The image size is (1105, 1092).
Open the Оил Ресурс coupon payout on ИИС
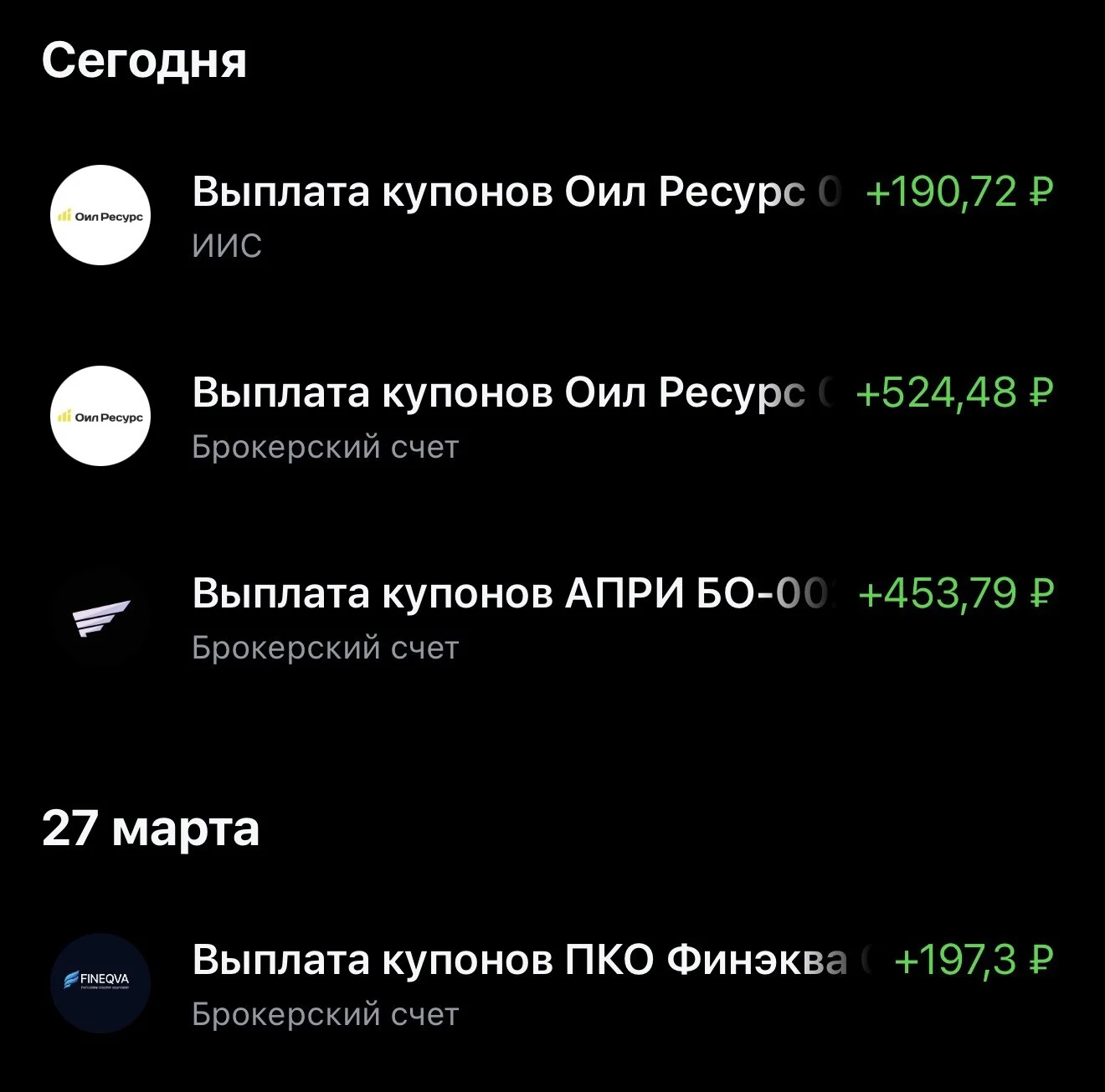515,192
